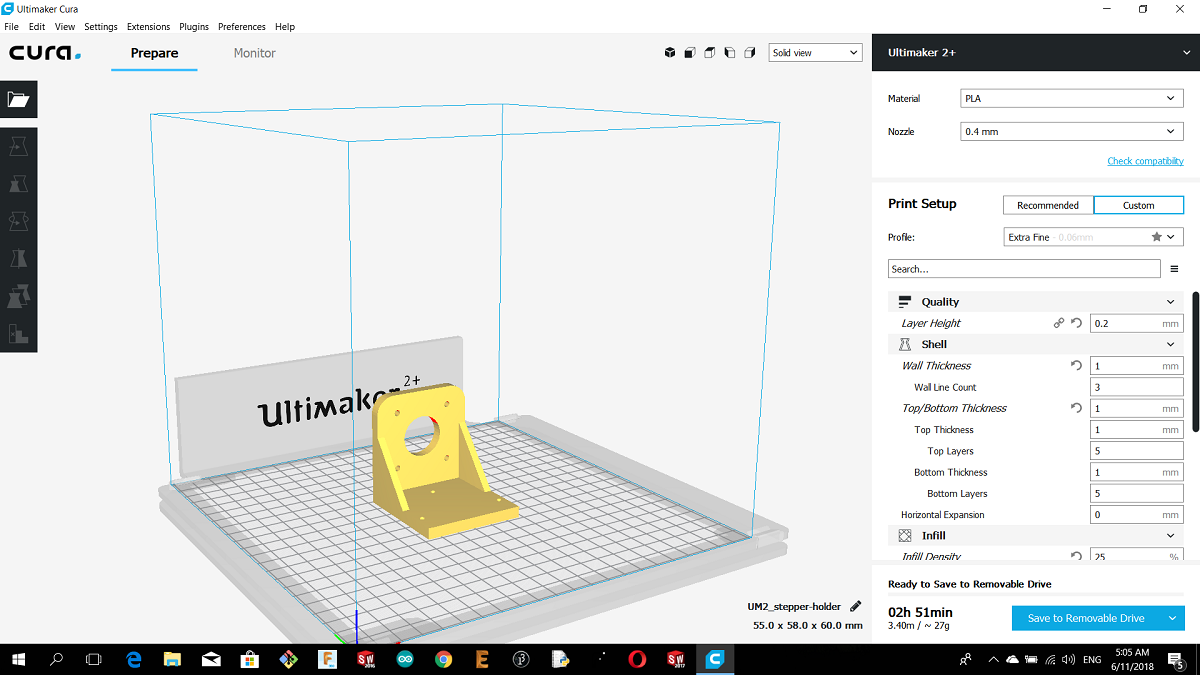Open File Explorer from the taskbar
Image resolution: width=1200 pixels, height=675 pixels.
tap(172, 659)
